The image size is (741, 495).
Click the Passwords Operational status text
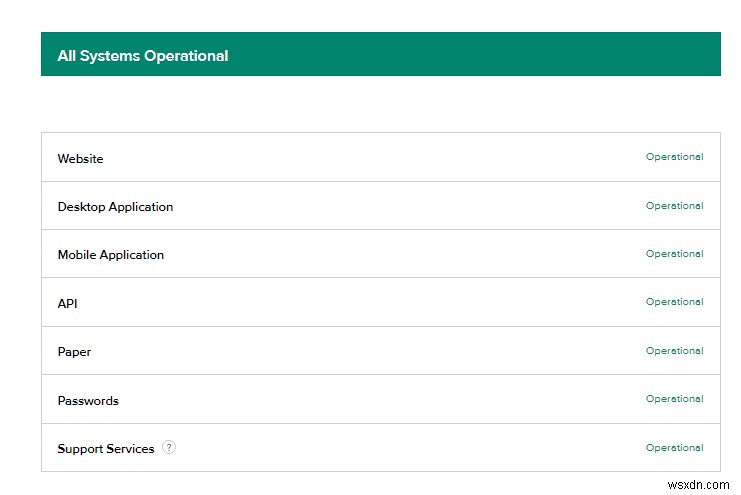pos(674,399)
